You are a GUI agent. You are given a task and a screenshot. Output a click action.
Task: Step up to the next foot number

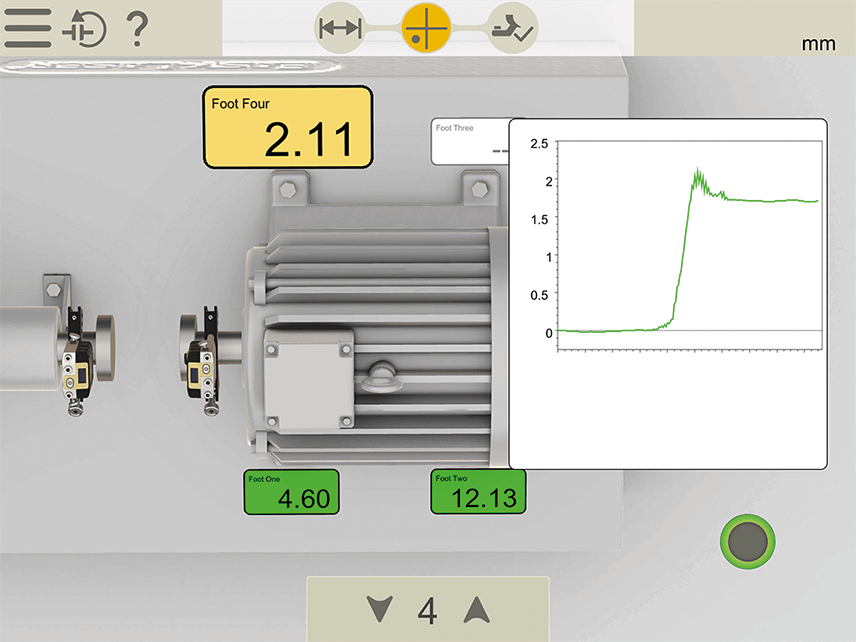[476, 609]
